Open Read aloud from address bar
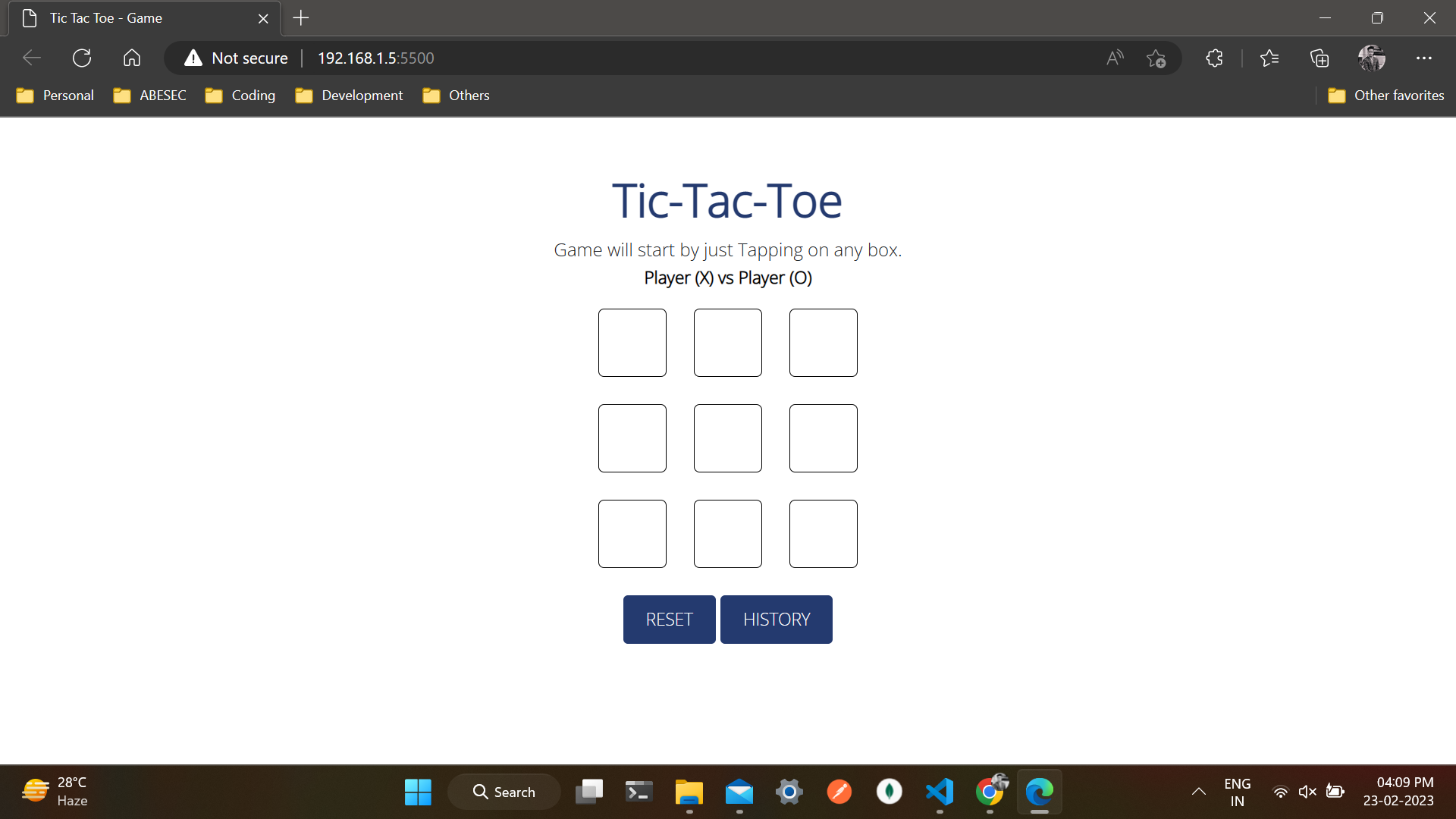Image resolution: width=1456 pixels, height=819 pixels. tap(1115, 58)
